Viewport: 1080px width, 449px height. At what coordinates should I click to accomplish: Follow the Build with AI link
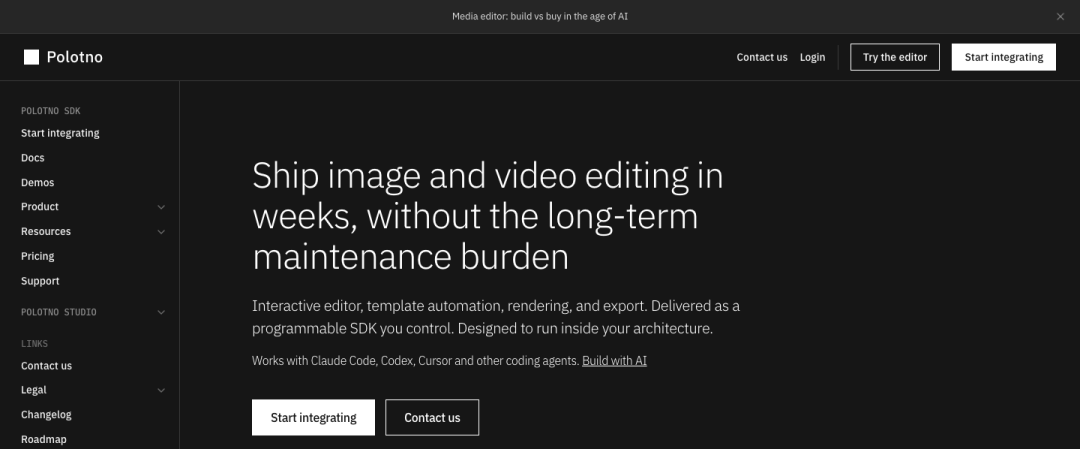(x=614, y=360)
